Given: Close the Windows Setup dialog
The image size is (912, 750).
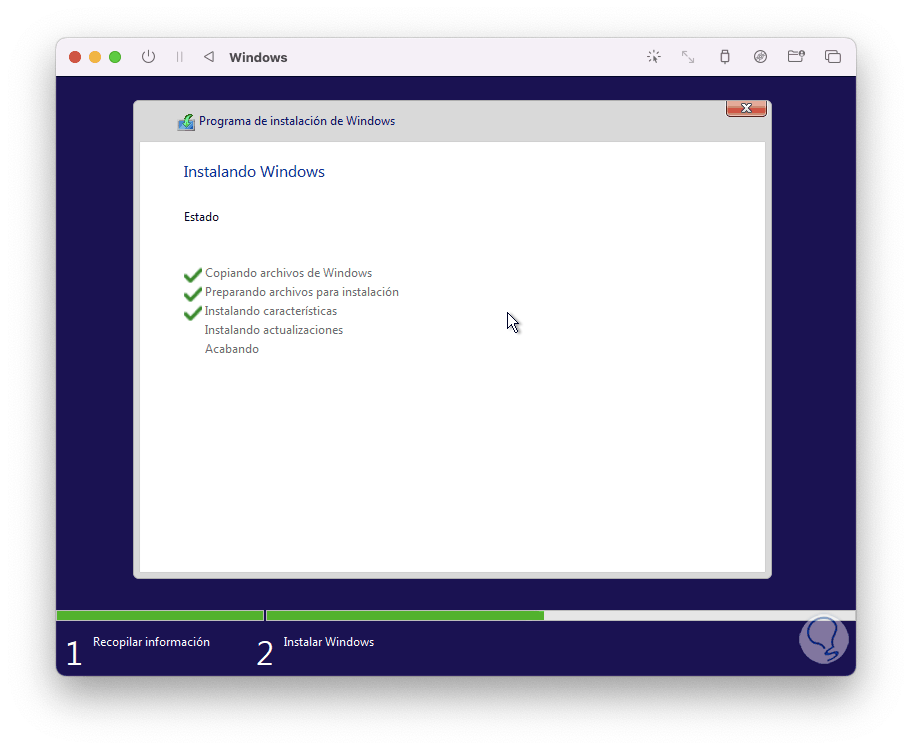Looking at the screenshot, I should pyautogui.click(x=746, y=108).
